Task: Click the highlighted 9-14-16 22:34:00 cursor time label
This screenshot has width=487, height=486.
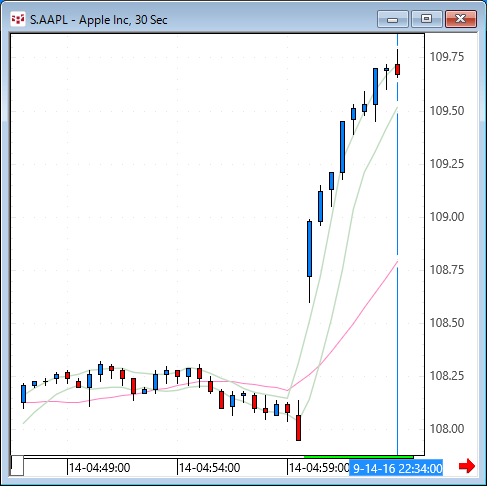Action: pyautogui.click(x=396, y=469)
